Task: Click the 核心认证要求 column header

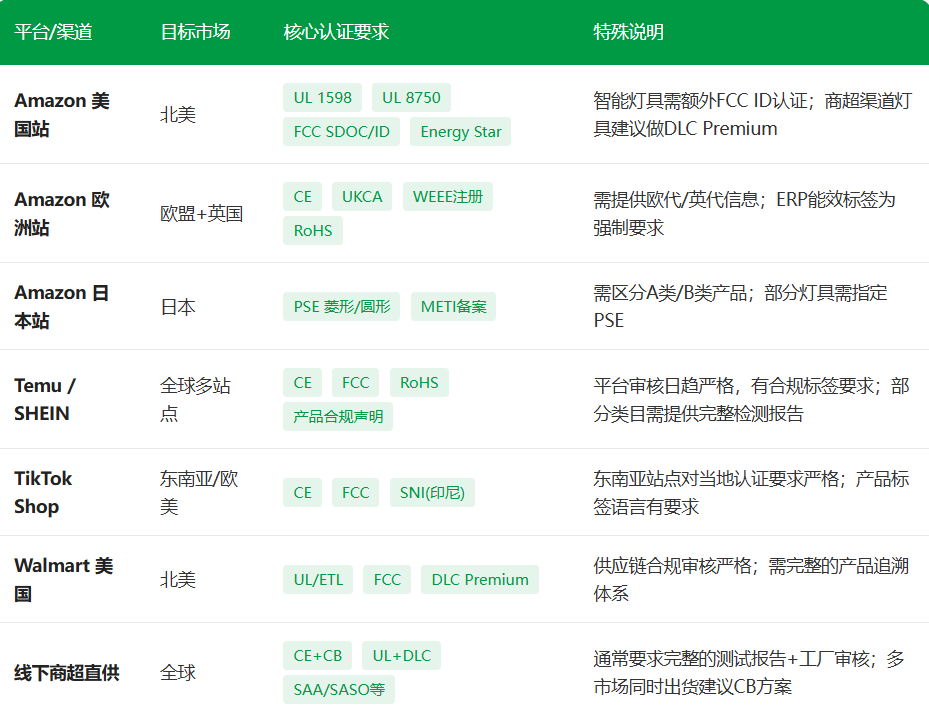Action: tap(336, 32)
